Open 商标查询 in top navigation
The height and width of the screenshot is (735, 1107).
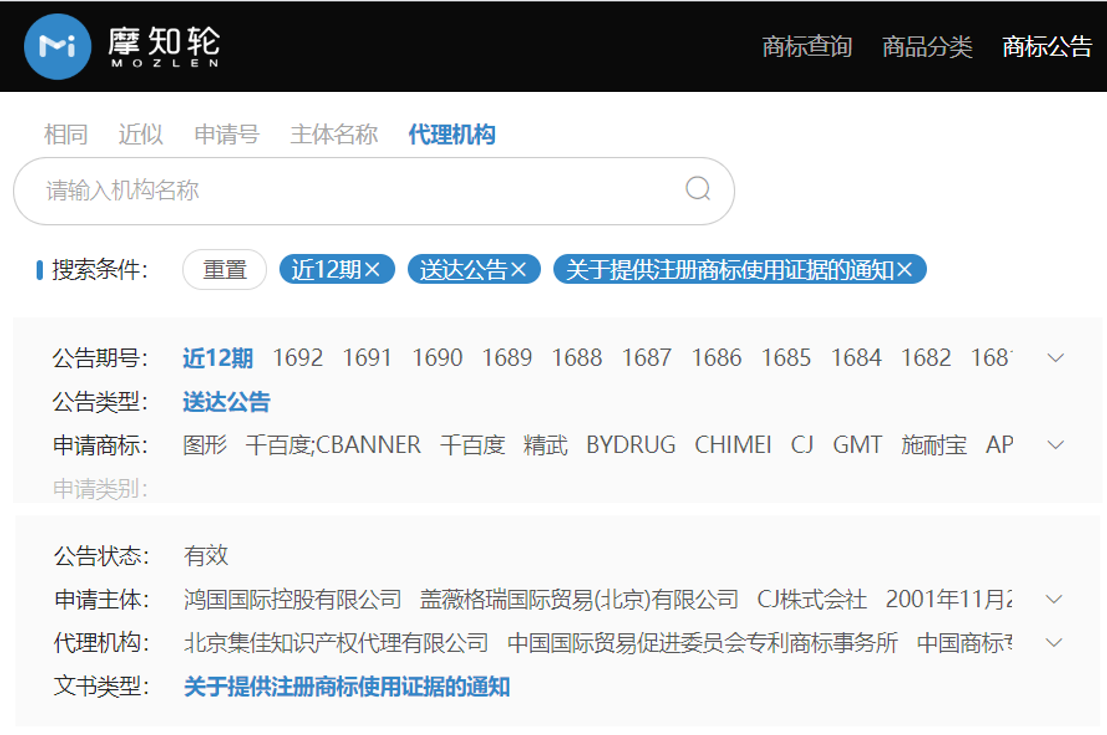pyautogui.click(x=807, y=47)
